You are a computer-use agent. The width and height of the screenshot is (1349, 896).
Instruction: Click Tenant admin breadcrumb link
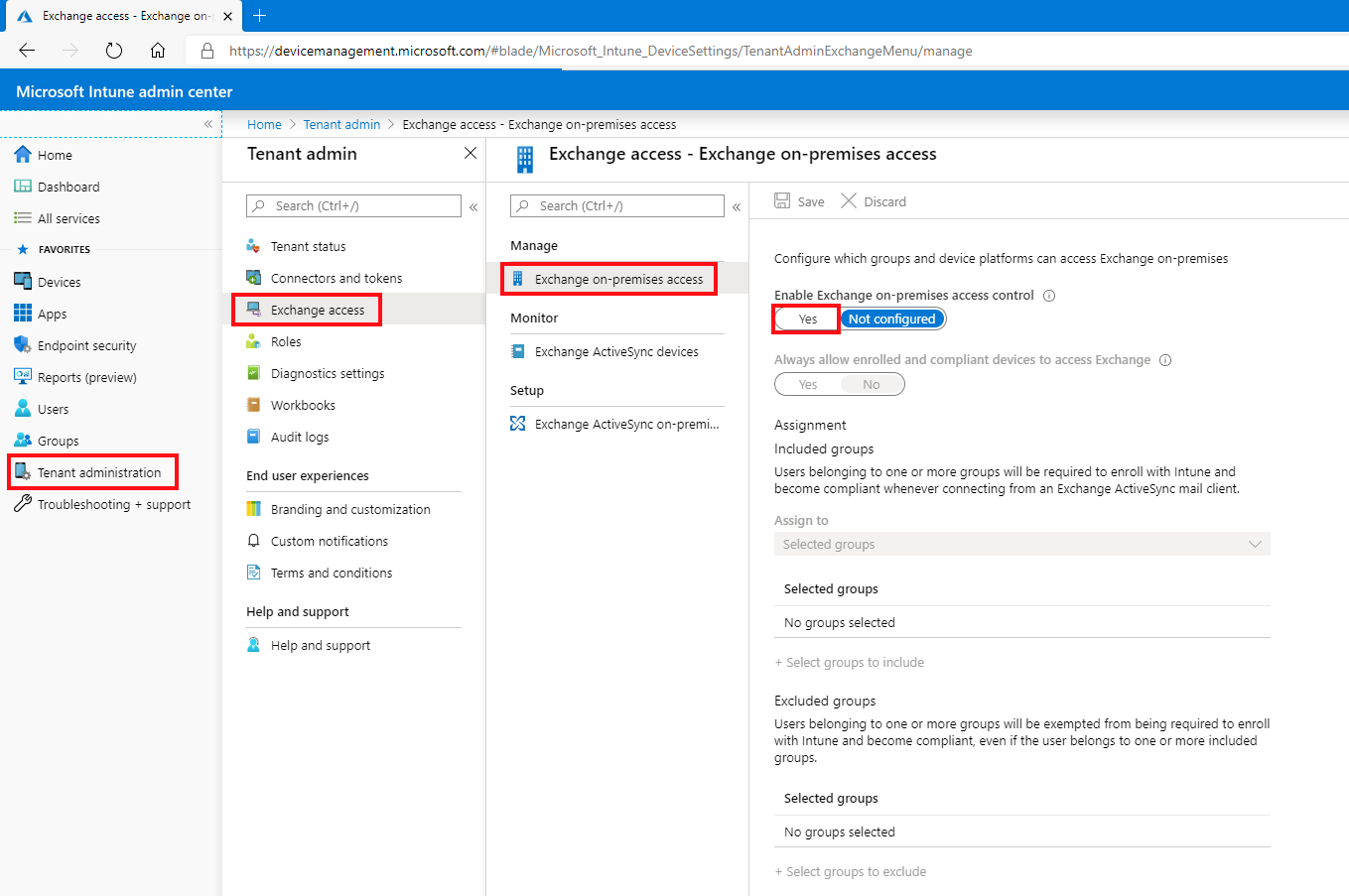click(341, 124)
